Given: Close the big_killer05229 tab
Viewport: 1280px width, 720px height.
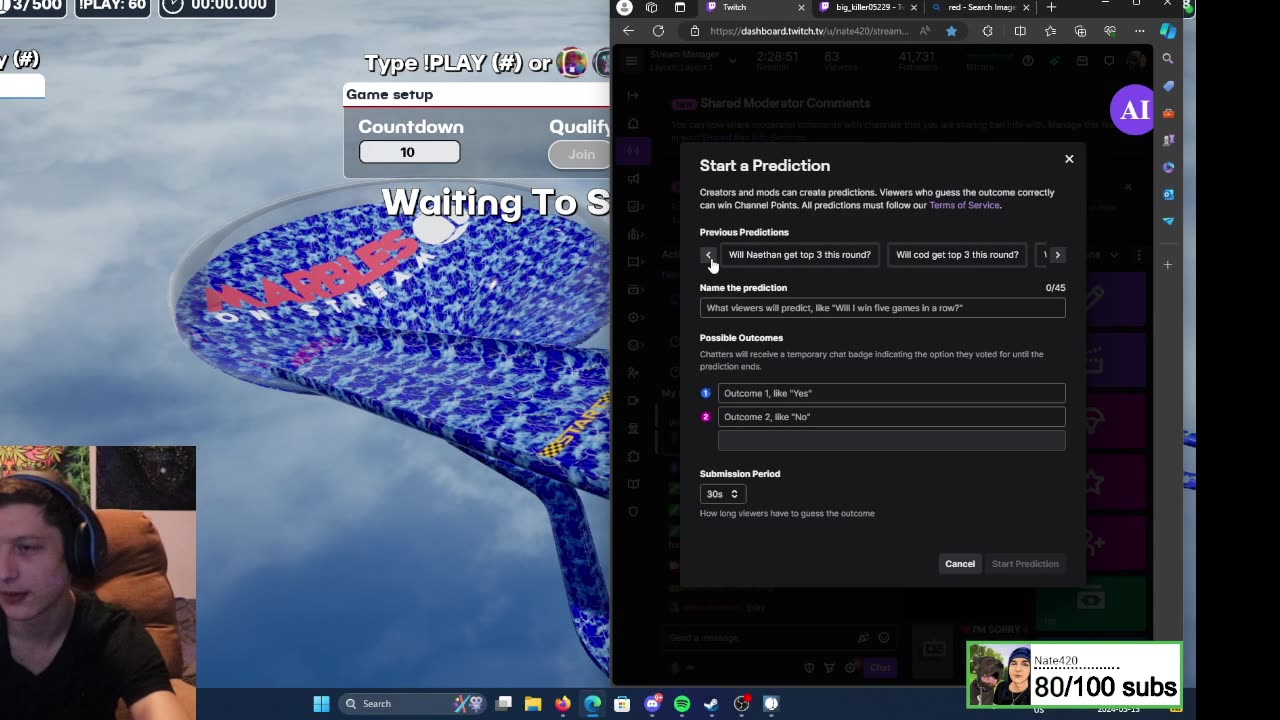Looking at the screenshot, I should 913,7.
